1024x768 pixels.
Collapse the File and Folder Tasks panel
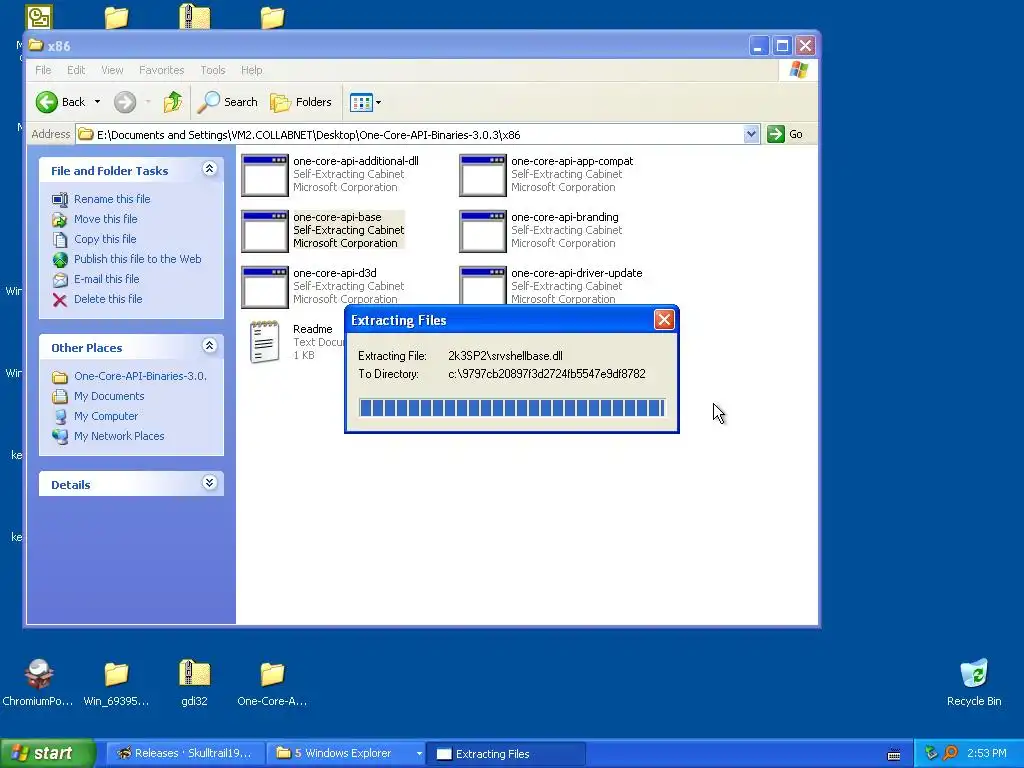point(209,169)
